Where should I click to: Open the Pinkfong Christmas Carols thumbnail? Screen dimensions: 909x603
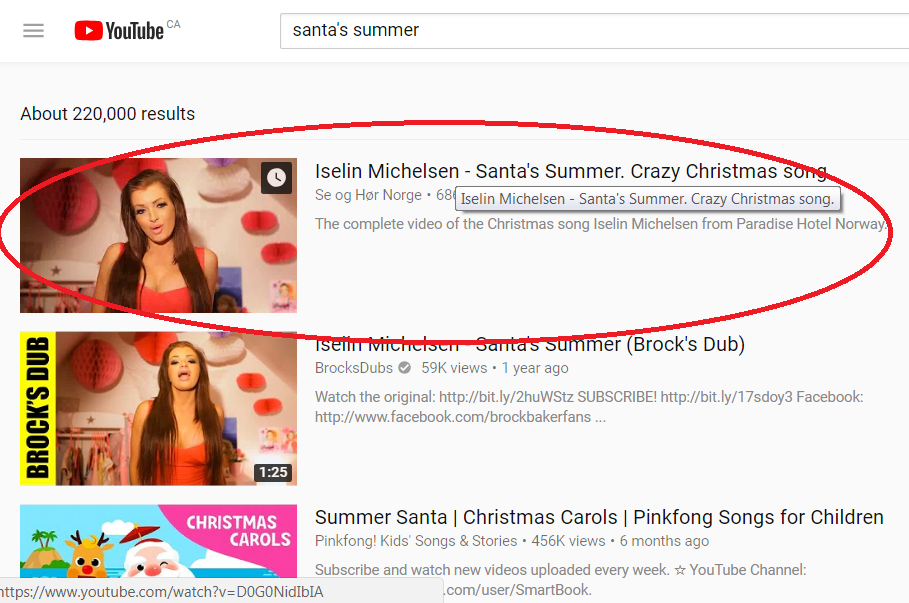point(158,541)
